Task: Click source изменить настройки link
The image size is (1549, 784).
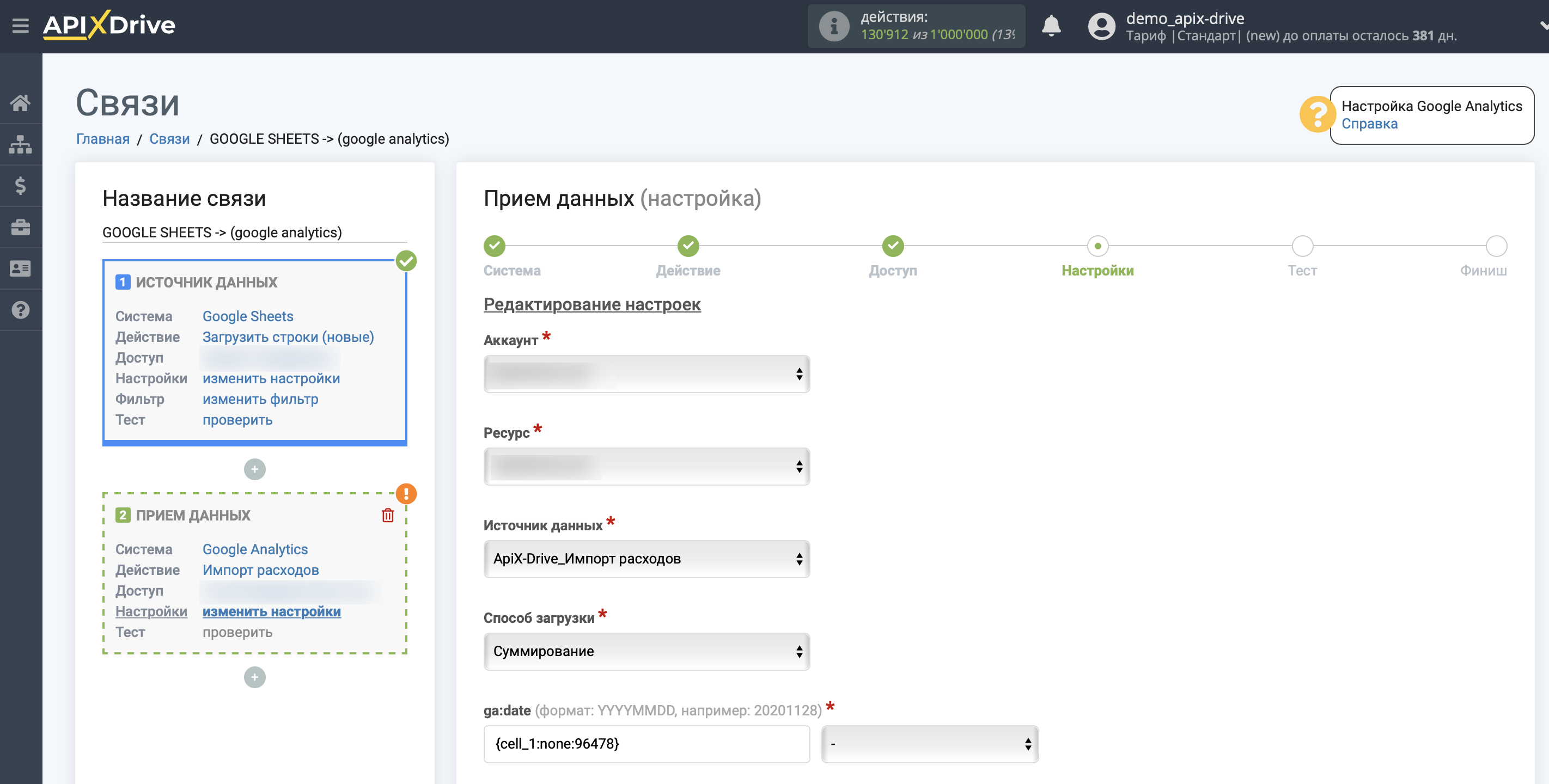Action: click(x=271, y=378)
